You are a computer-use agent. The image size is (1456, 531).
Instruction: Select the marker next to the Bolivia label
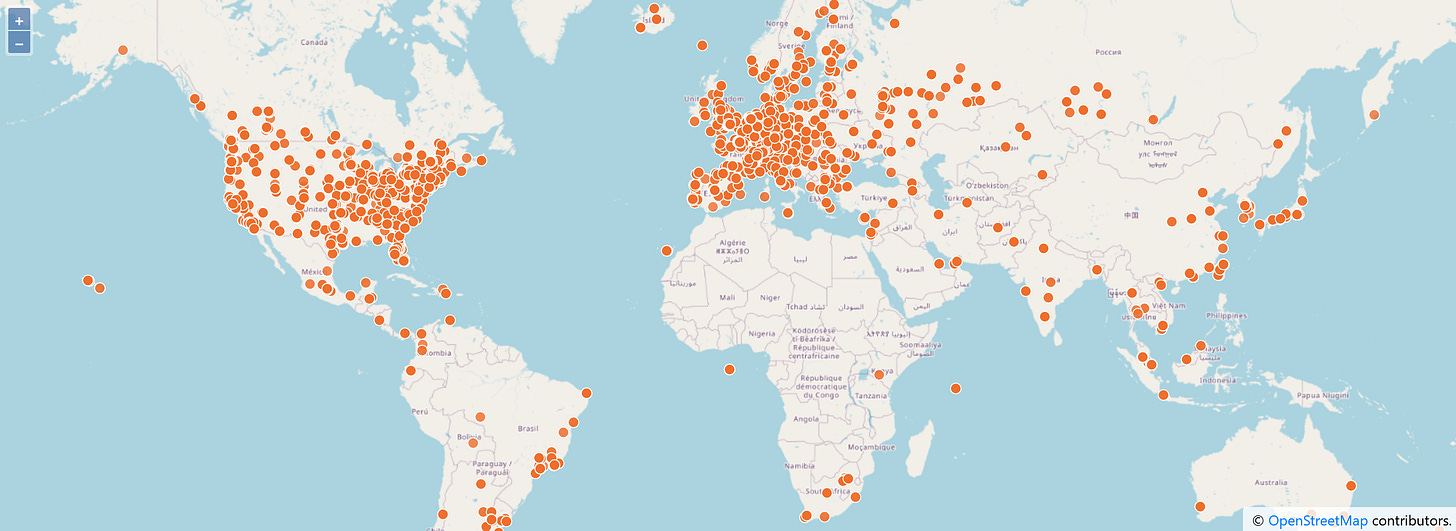coord(474,442)
